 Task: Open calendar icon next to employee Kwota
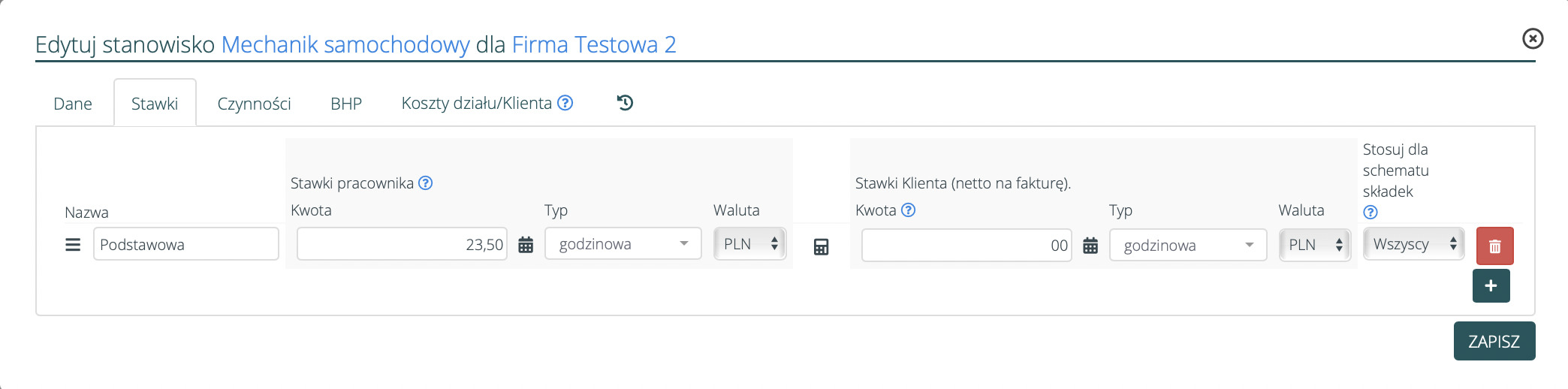coord(526,245)
